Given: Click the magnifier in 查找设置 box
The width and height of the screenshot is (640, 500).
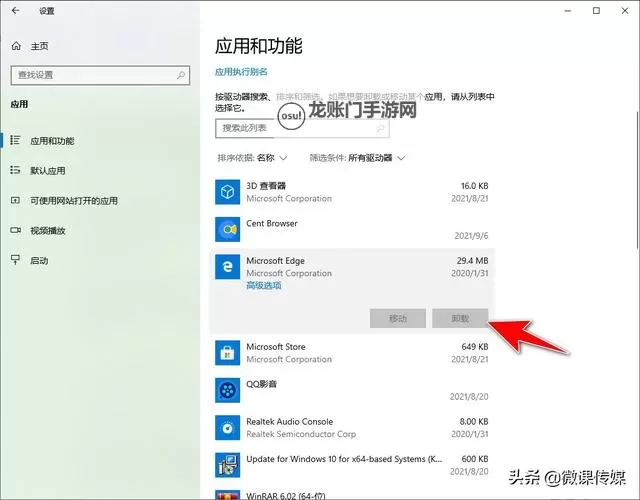Looking at the screenshot, I should click(x=181, y=75).
